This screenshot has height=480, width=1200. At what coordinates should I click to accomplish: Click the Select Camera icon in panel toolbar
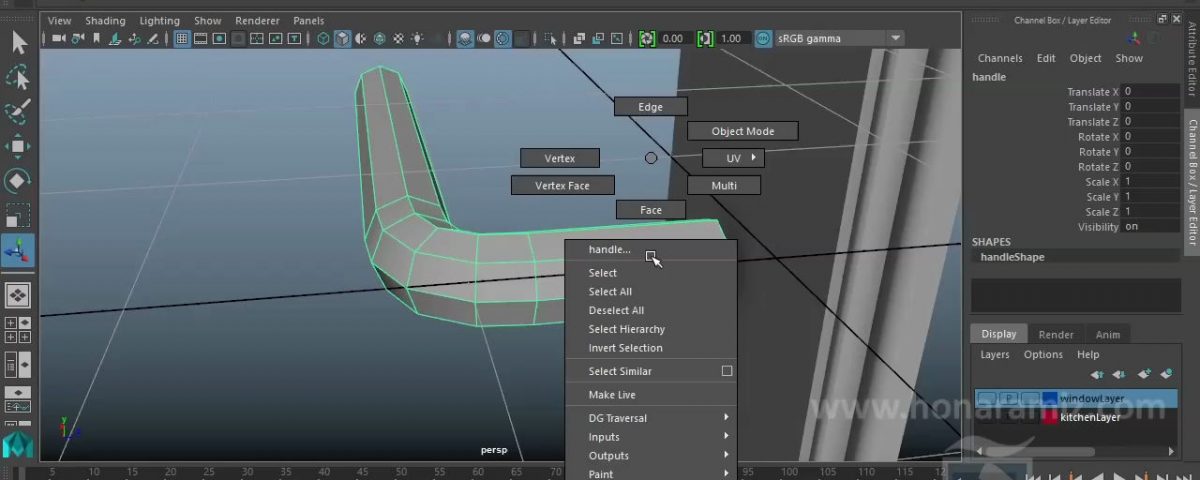tap(59, 39)
